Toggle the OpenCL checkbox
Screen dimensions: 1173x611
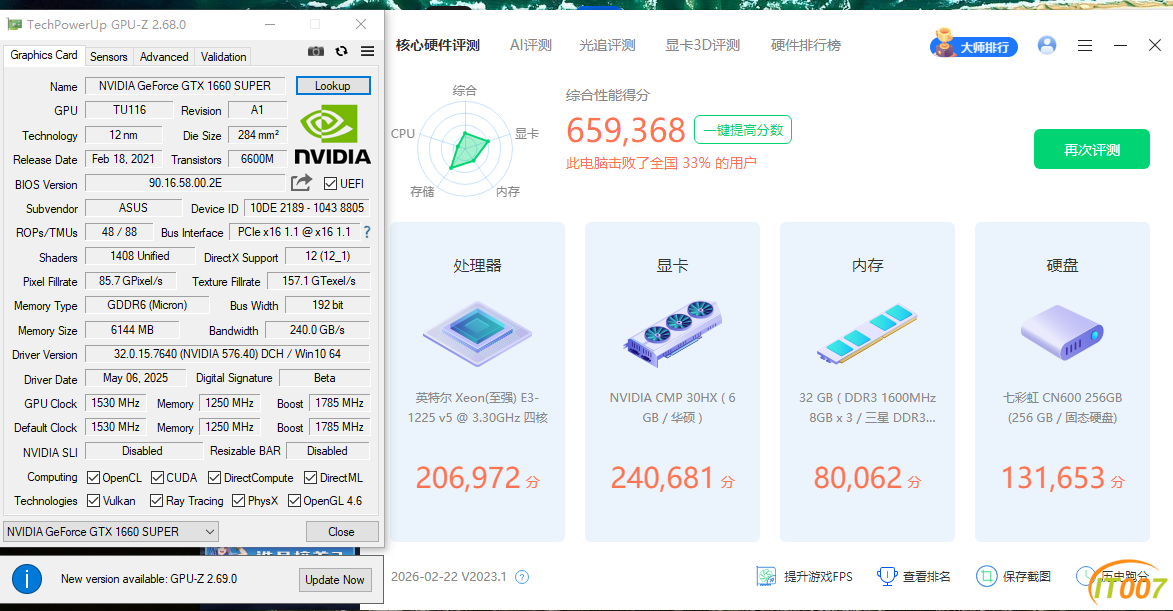(92, 477)
